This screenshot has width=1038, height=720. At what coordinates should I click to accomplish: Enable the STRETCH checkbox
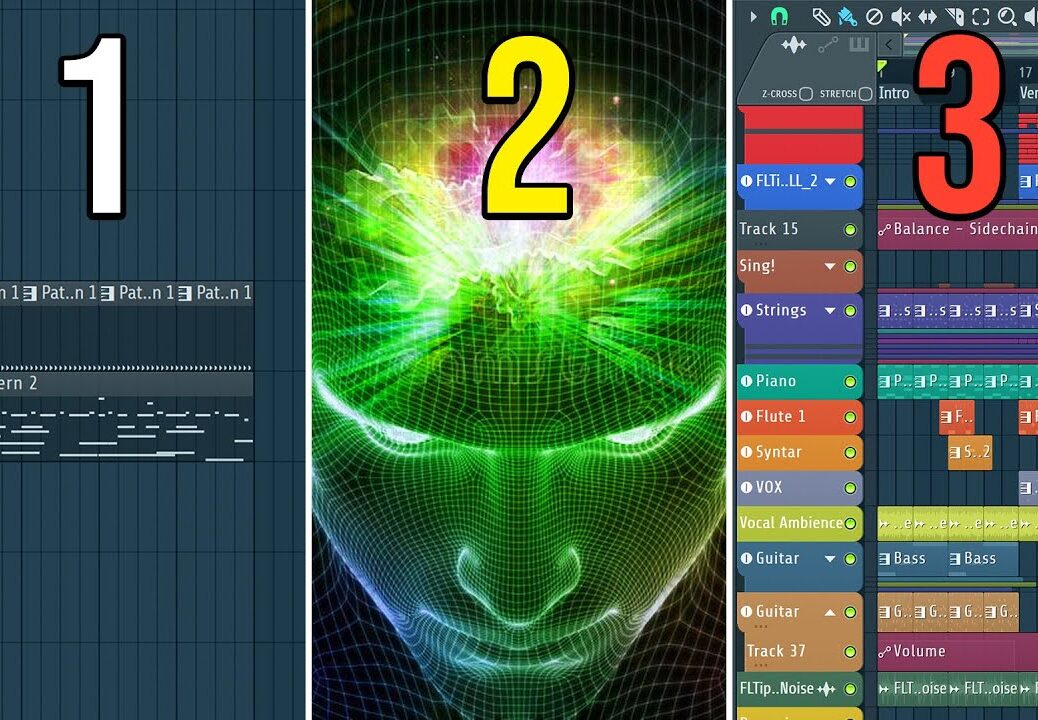[865, 94]
